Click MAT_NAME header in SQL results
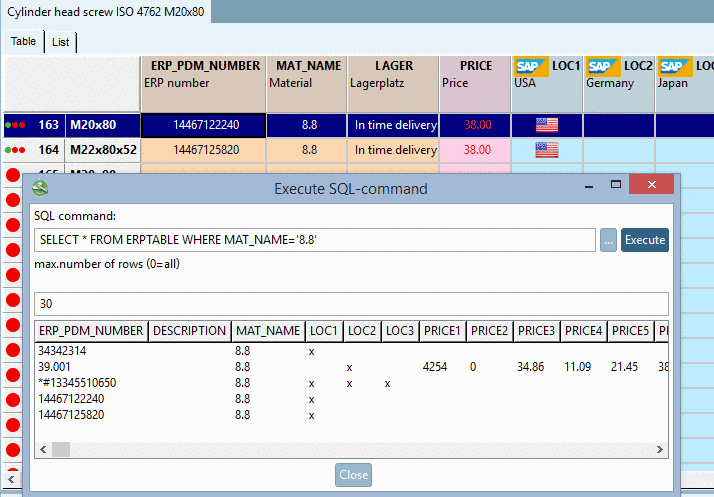The image size is (714, 497). [x=268, y=331]
